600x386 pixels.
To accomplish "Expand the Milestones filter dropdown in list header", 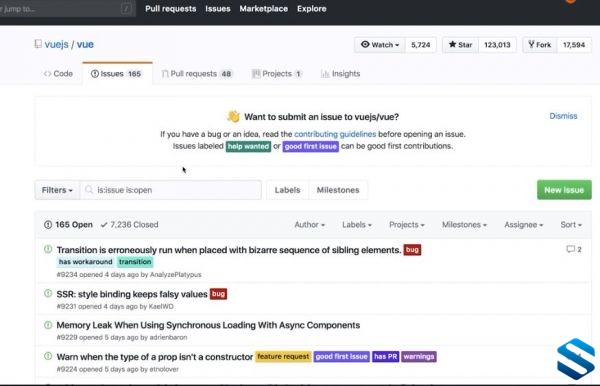I will [x=465, y=225].
